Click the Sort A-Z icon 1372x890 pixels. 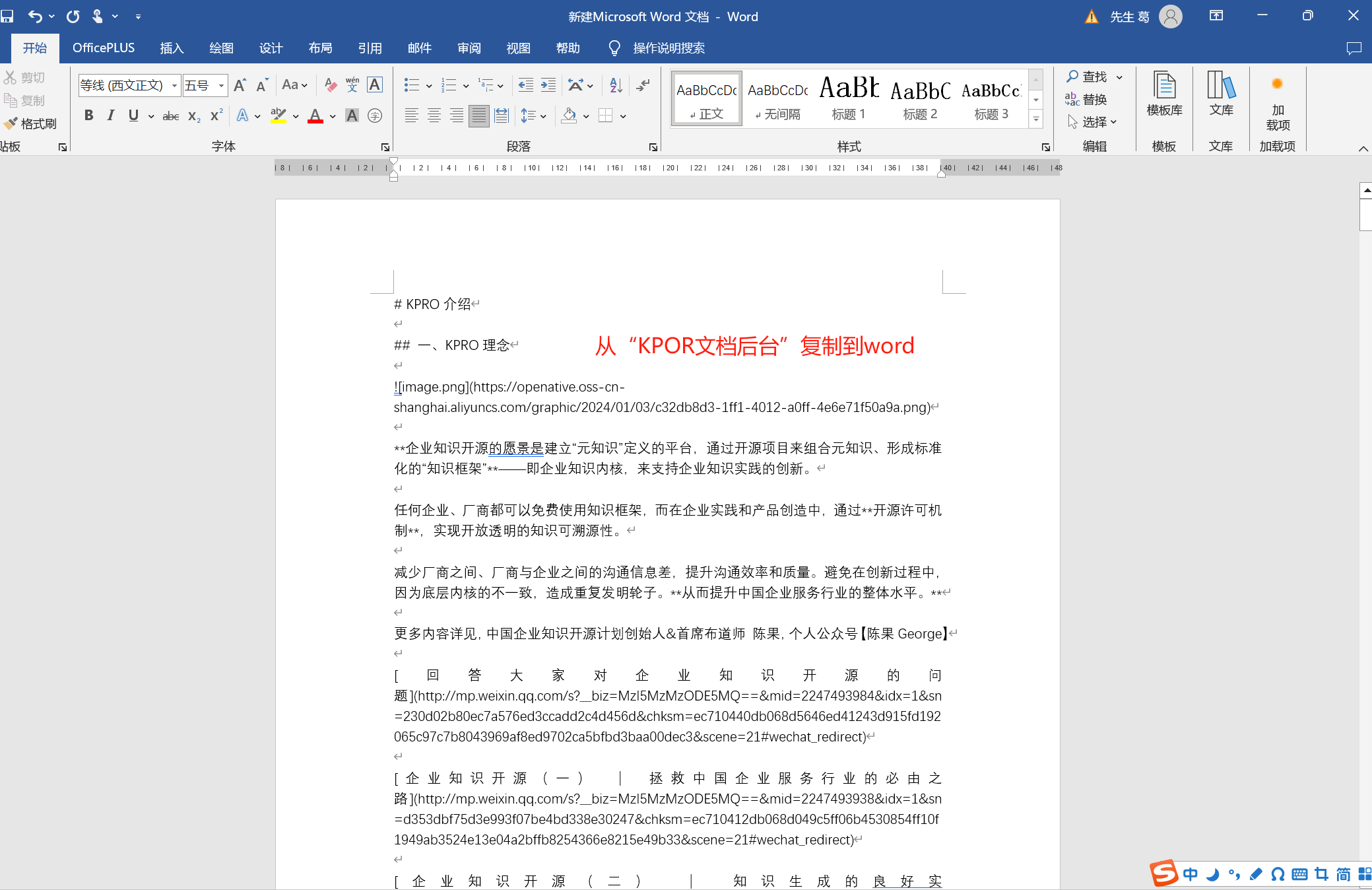tap(616, 85)
